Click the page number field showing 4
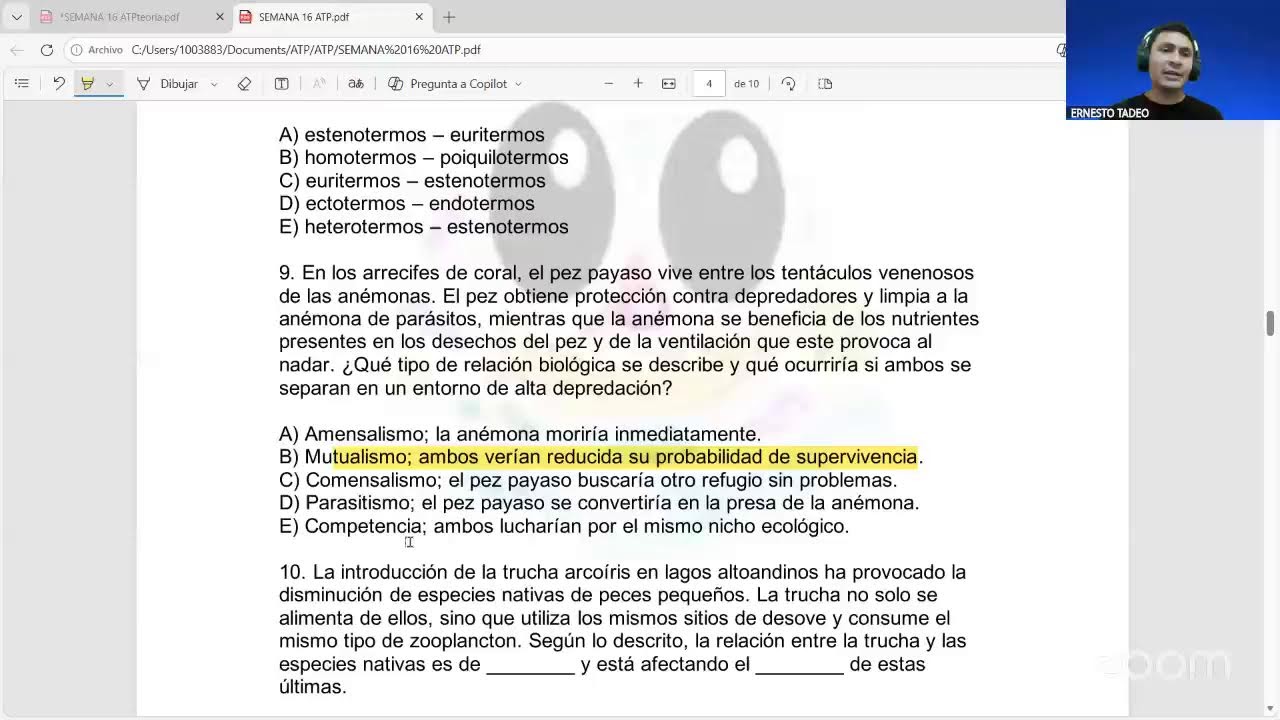This screenshot has height=720, width=1280. click(x=709, y=84)
